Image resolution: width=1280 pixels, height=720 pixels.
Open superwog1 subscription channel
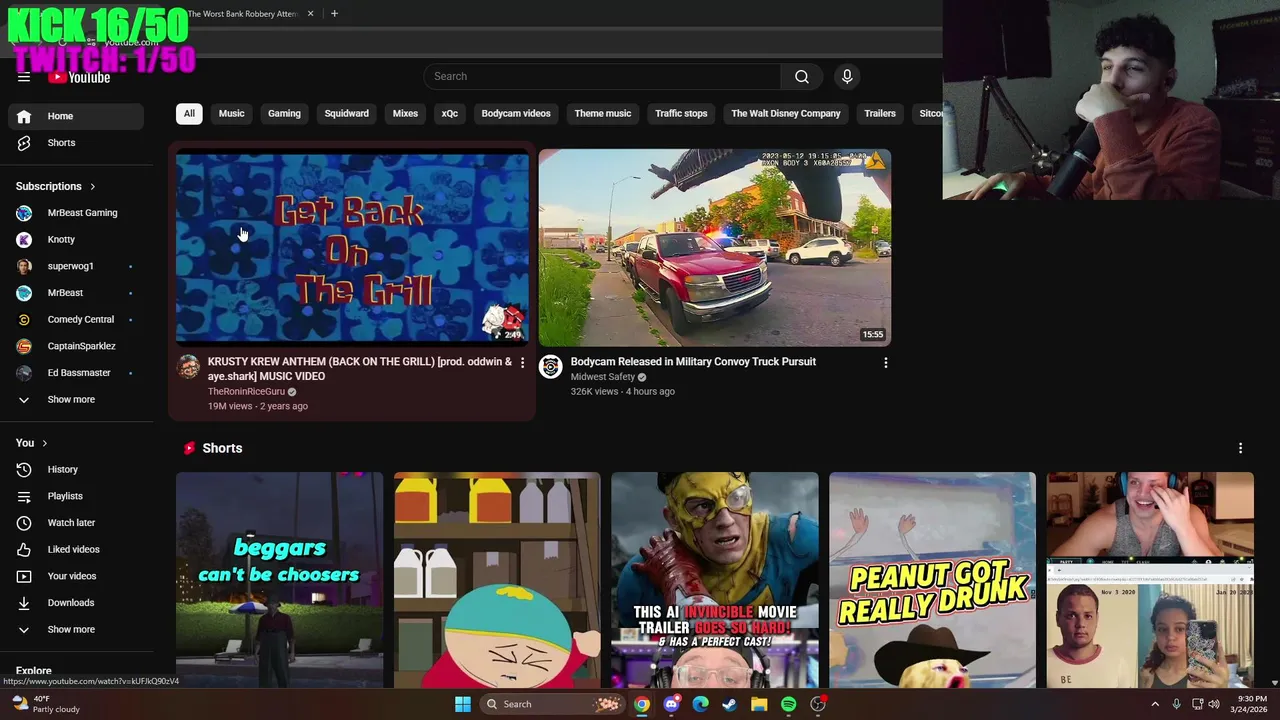click(x=76, y=266)
